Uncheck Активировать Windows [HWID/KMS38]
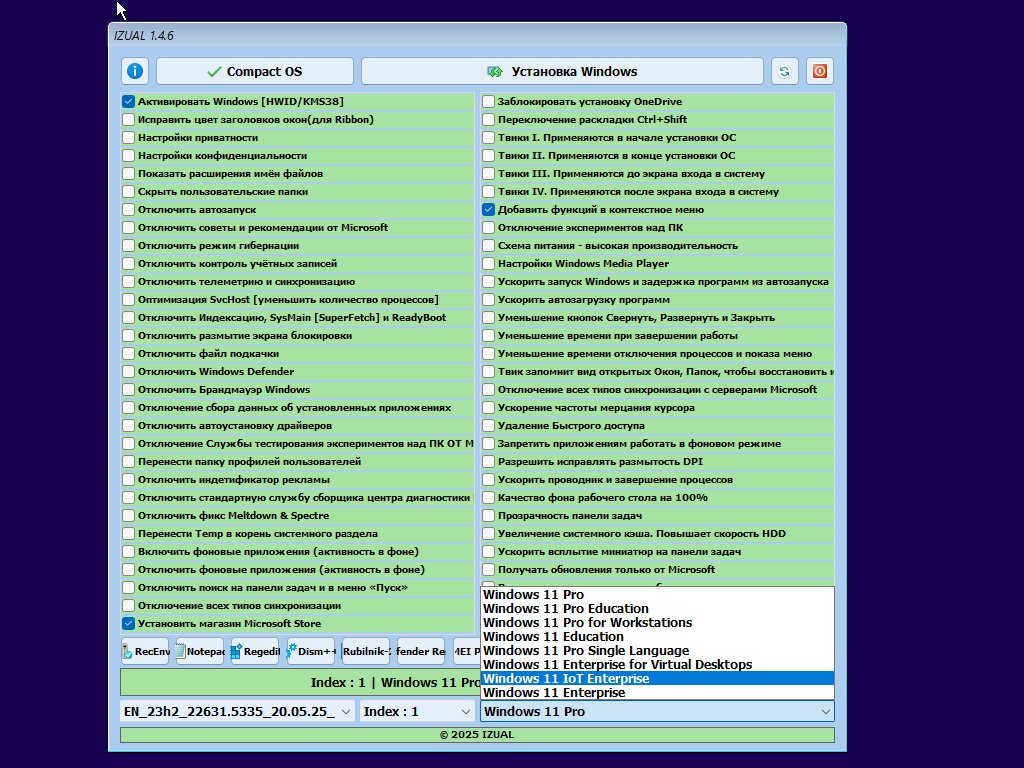The height and width of the screenshot is (768, 1024). click(128, 101)
